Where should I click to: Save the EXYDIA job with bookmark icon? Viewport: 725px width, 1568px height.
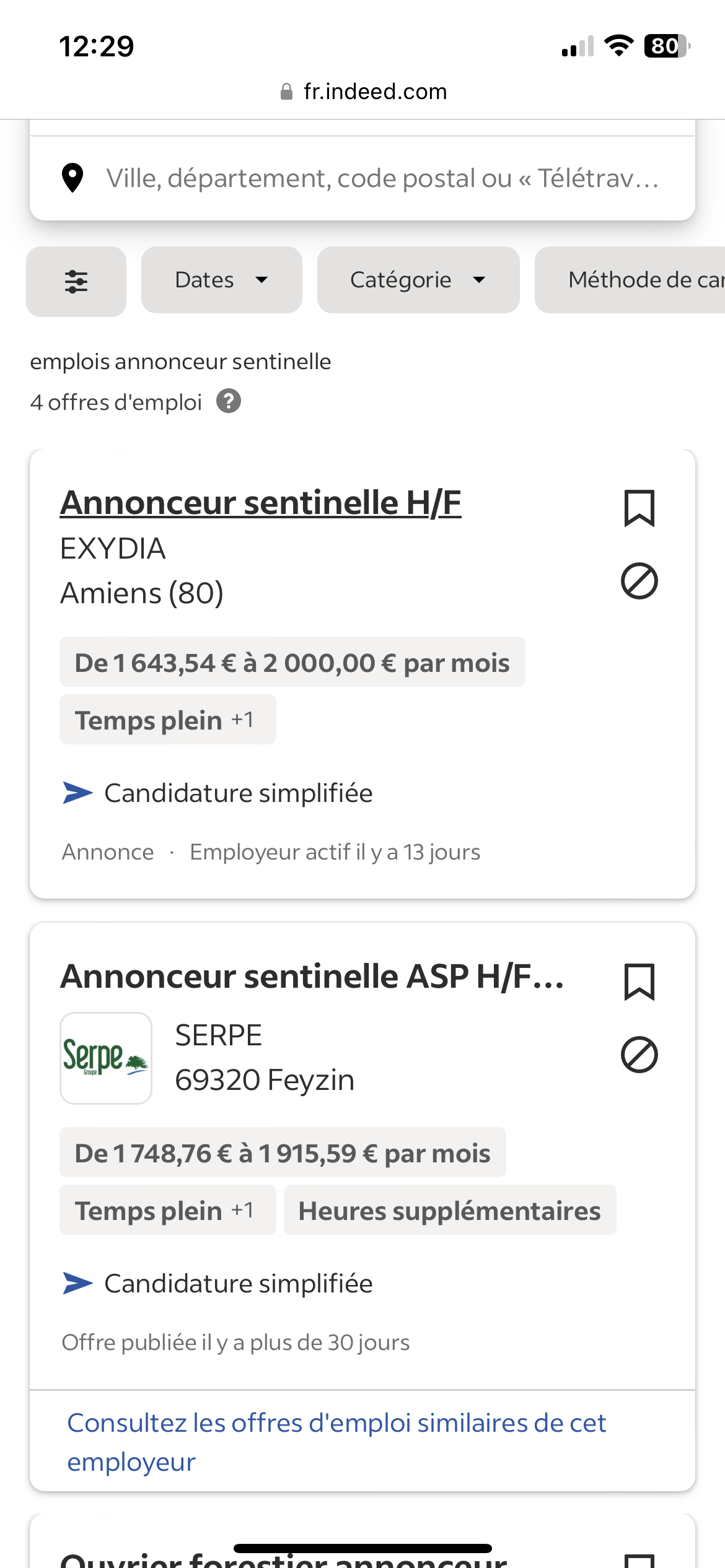point(639,508)
